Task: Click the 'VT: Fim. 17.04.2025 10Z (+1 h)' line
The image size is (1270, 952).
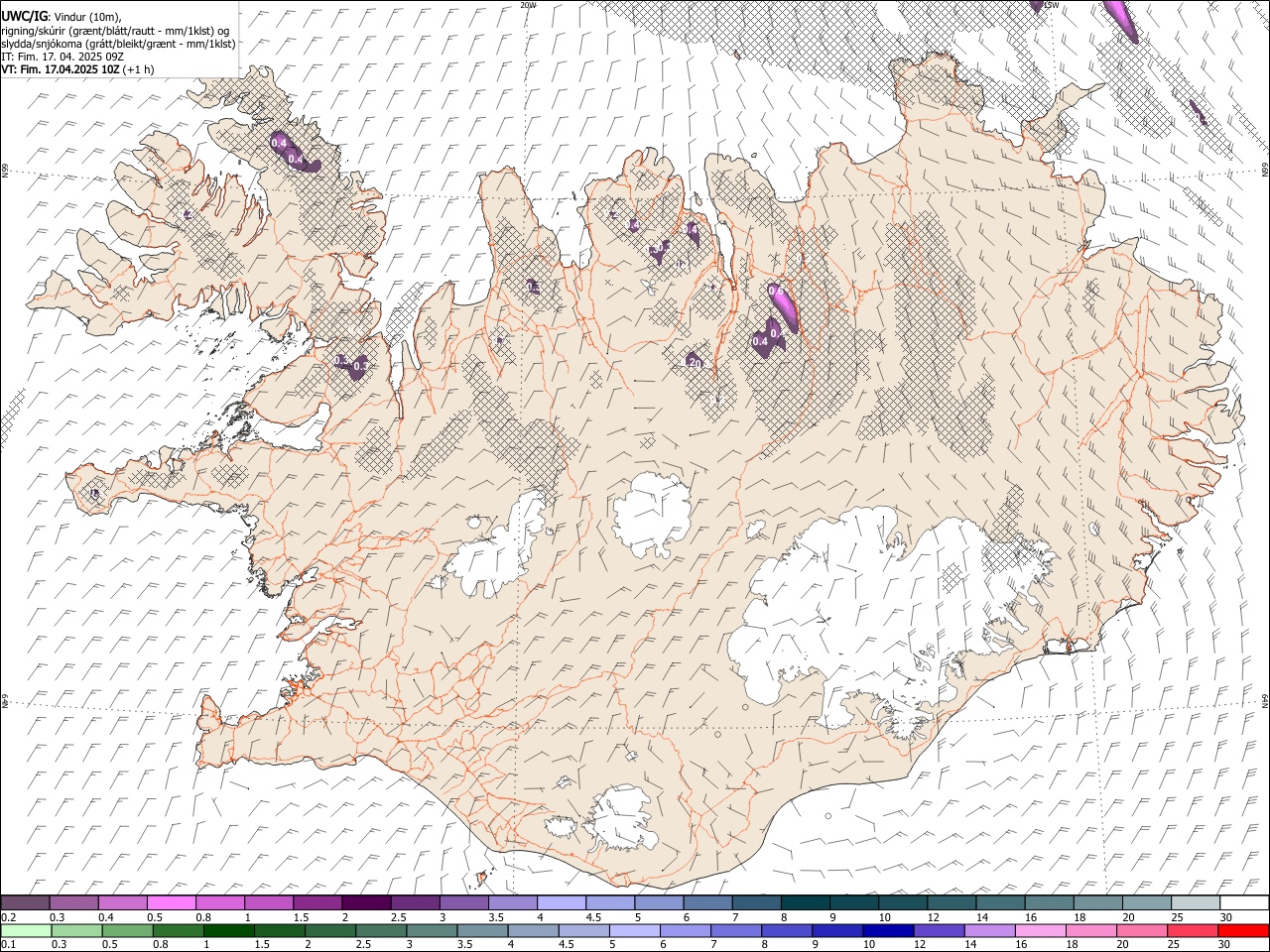Action: [77, 70]
